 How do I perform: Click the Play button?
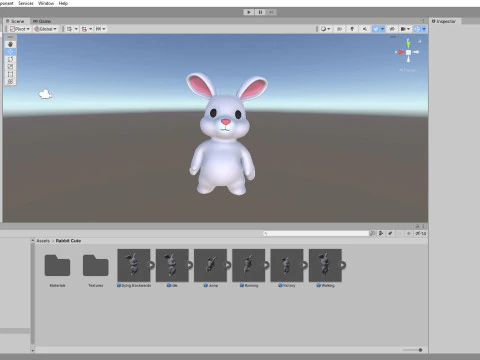pyautogui.click(x=249, y=12)
